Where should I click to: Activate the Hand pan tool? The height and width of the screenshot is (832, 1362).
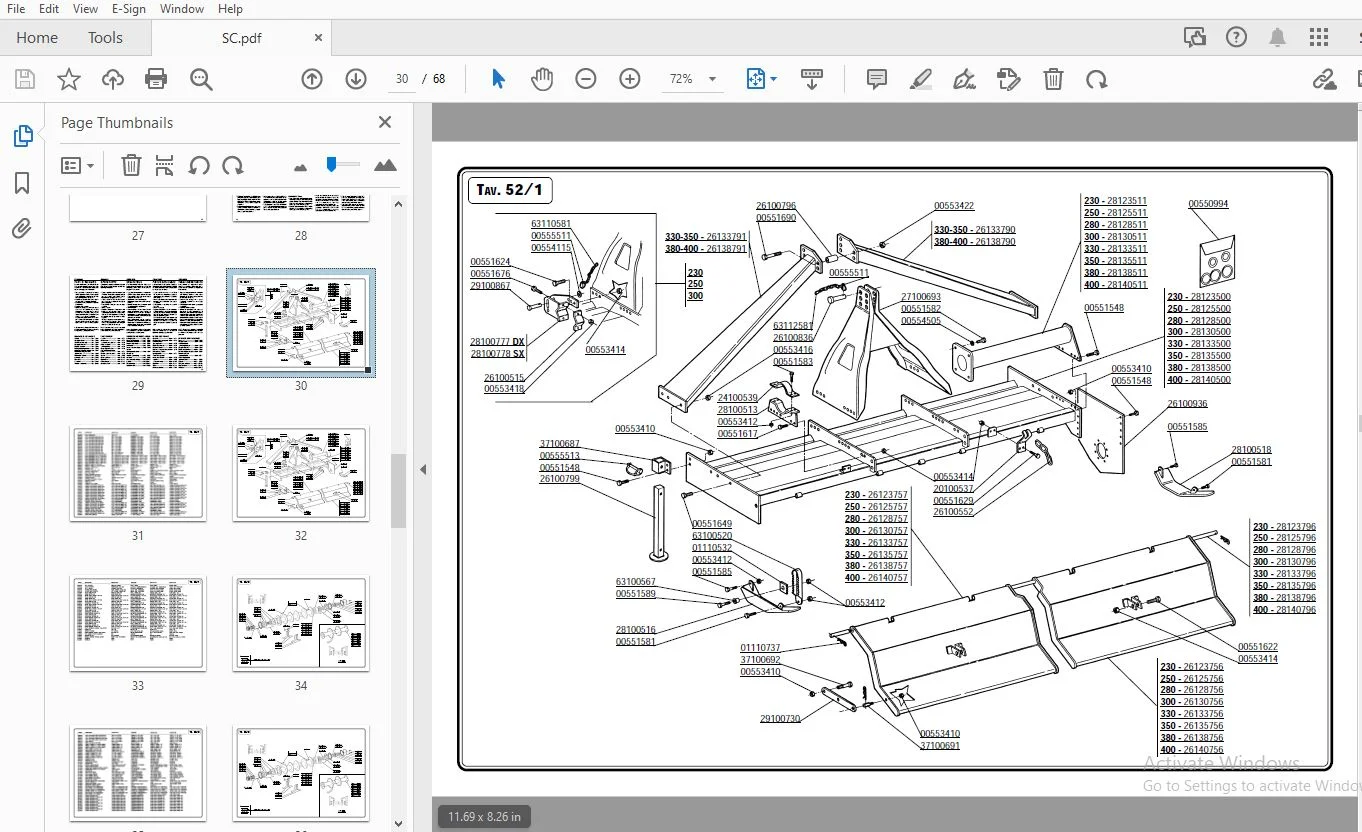tap(542, 79)
